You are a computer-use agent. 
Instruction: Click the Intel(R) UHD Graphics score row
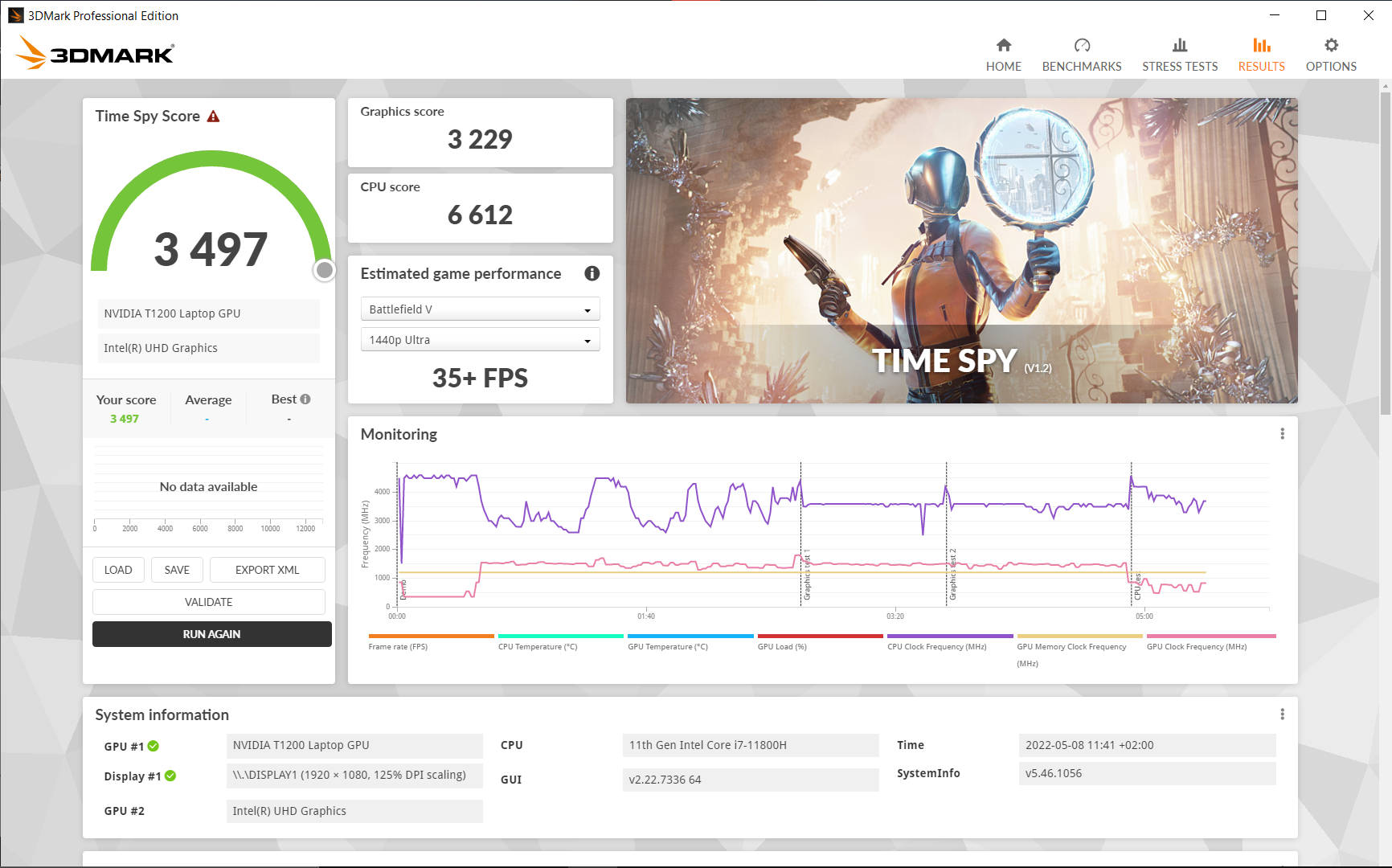pos(209,348)
